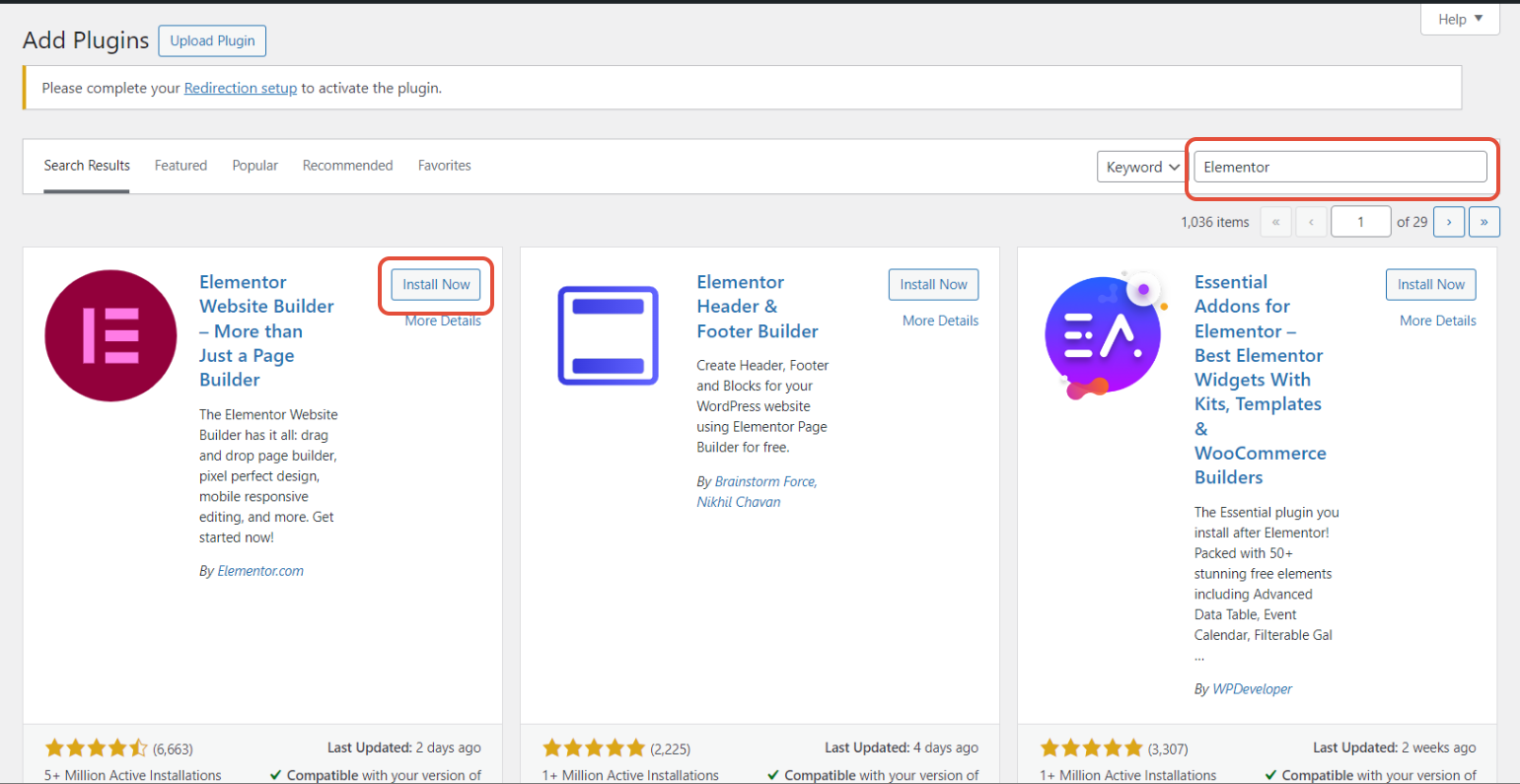Open the Elementor.com author link
This screenshot has height=784, width=1520.
coord(260,571)
